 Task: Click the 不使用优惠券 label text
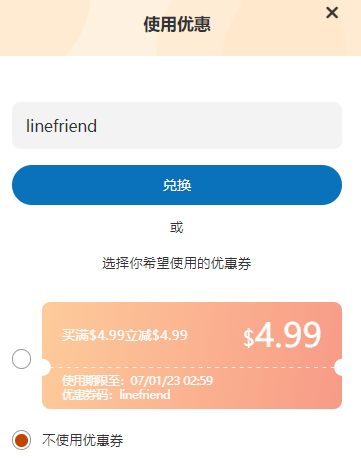82,440
